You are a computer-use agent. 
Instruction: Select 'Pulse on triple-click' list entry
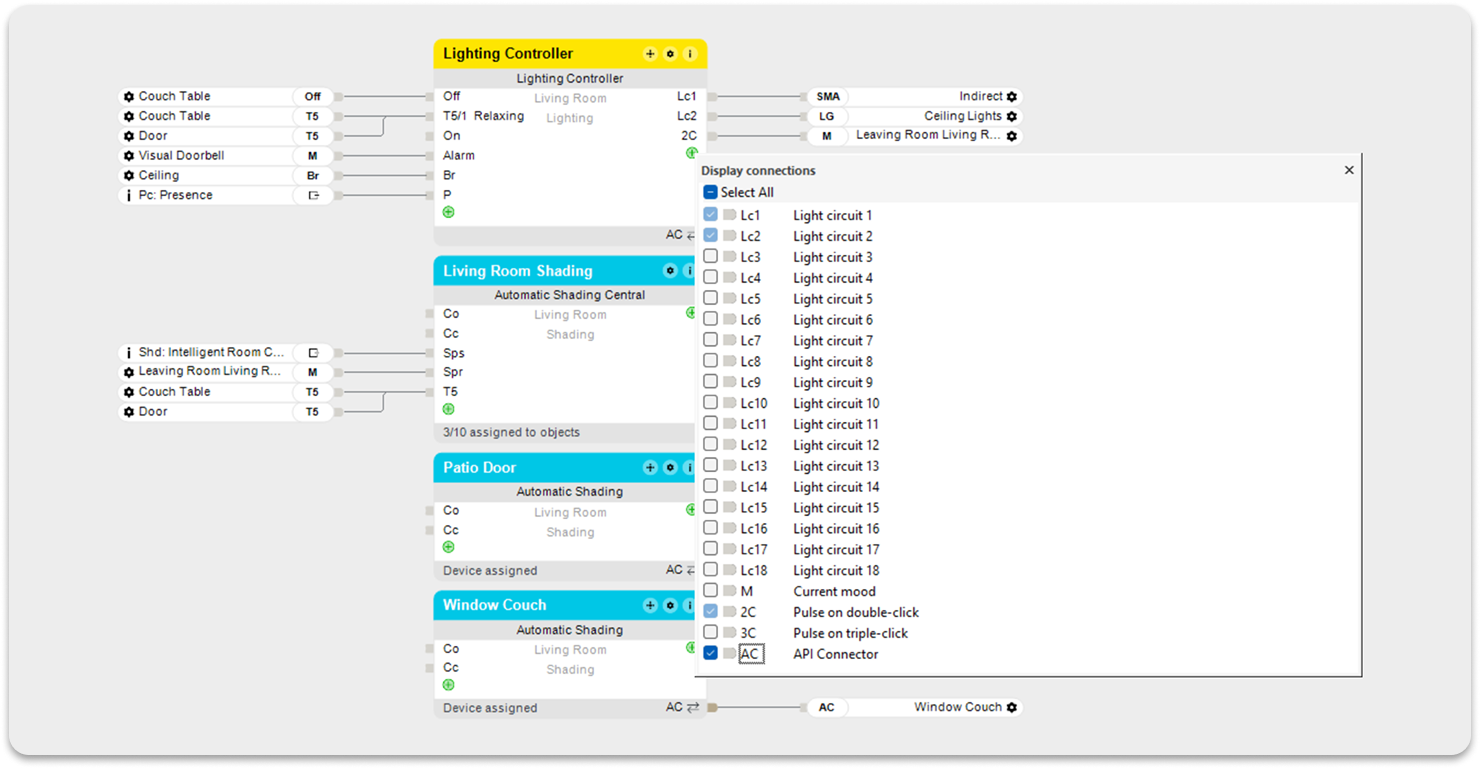tap(850, 633)
